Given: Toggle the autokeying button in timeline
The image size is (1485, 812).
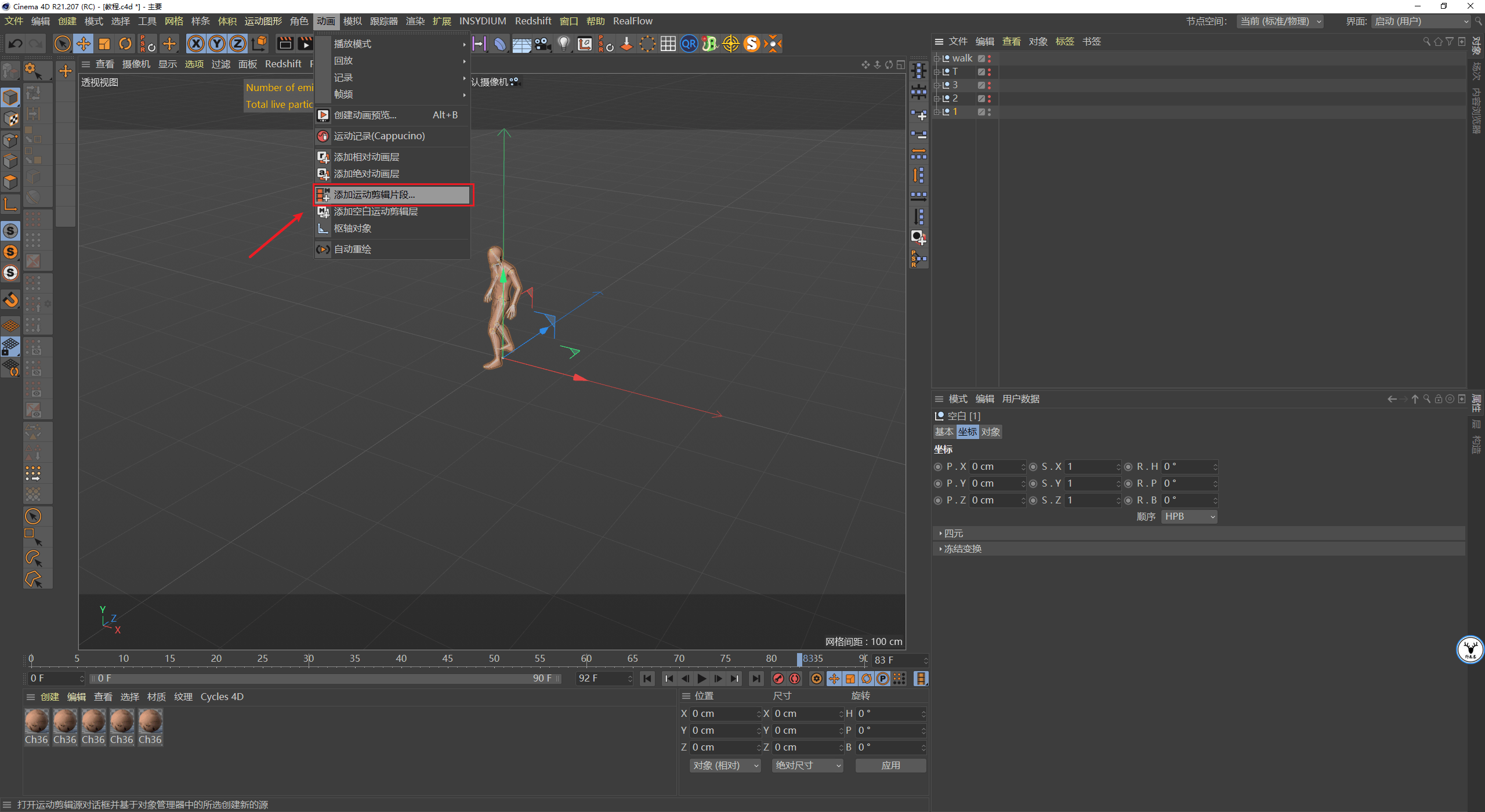Looking at the screenshot, I should tap(795, 679).
